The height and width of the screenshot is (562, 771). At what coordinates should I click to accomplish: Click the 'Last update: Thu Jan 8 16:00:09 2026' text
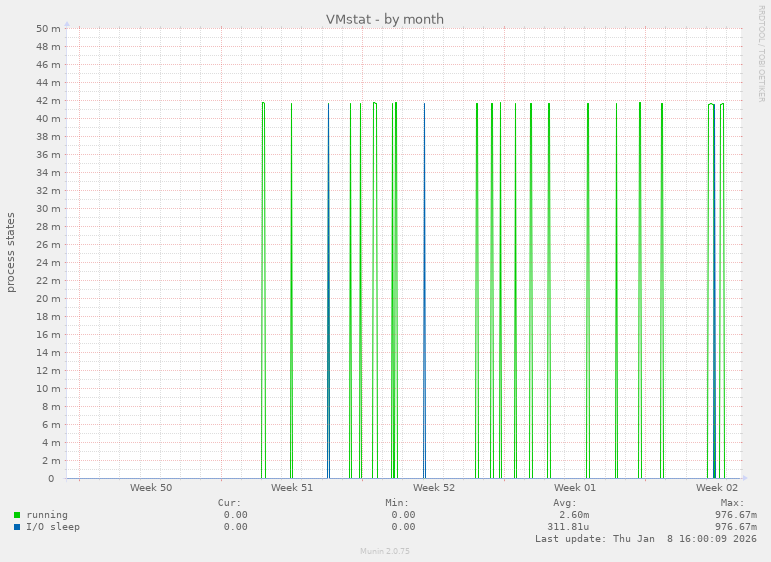coord(646,538)
